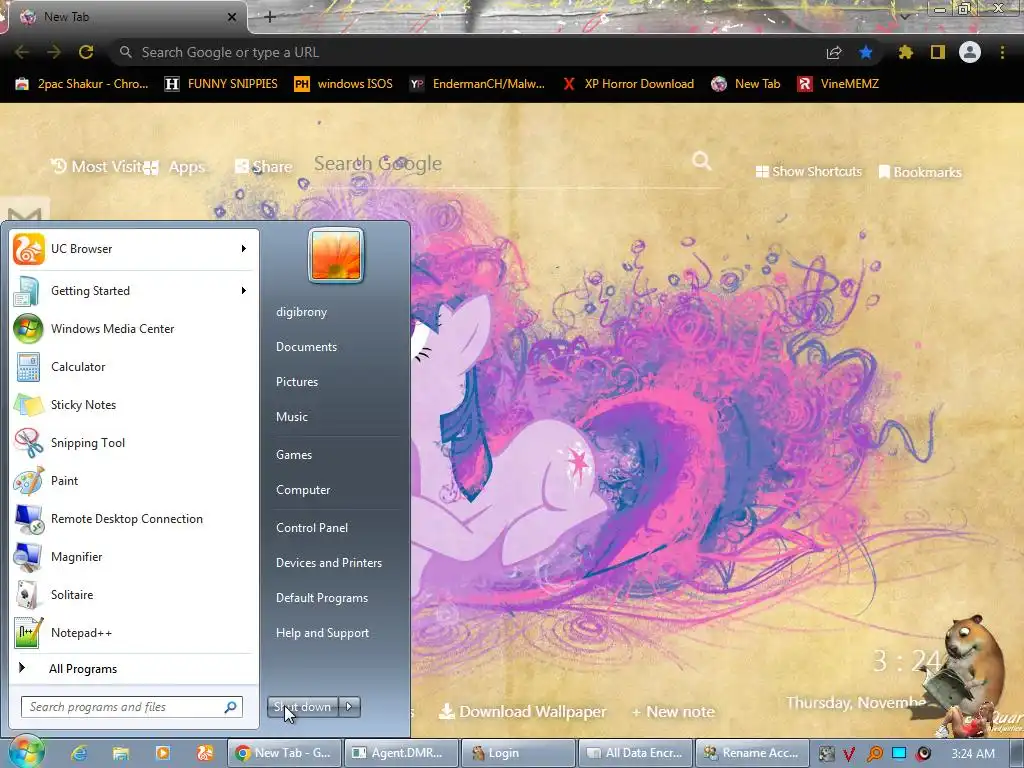Open new Chrome tab plus button
This screenshot has width=1024, height=768.
tap(270, 17)
